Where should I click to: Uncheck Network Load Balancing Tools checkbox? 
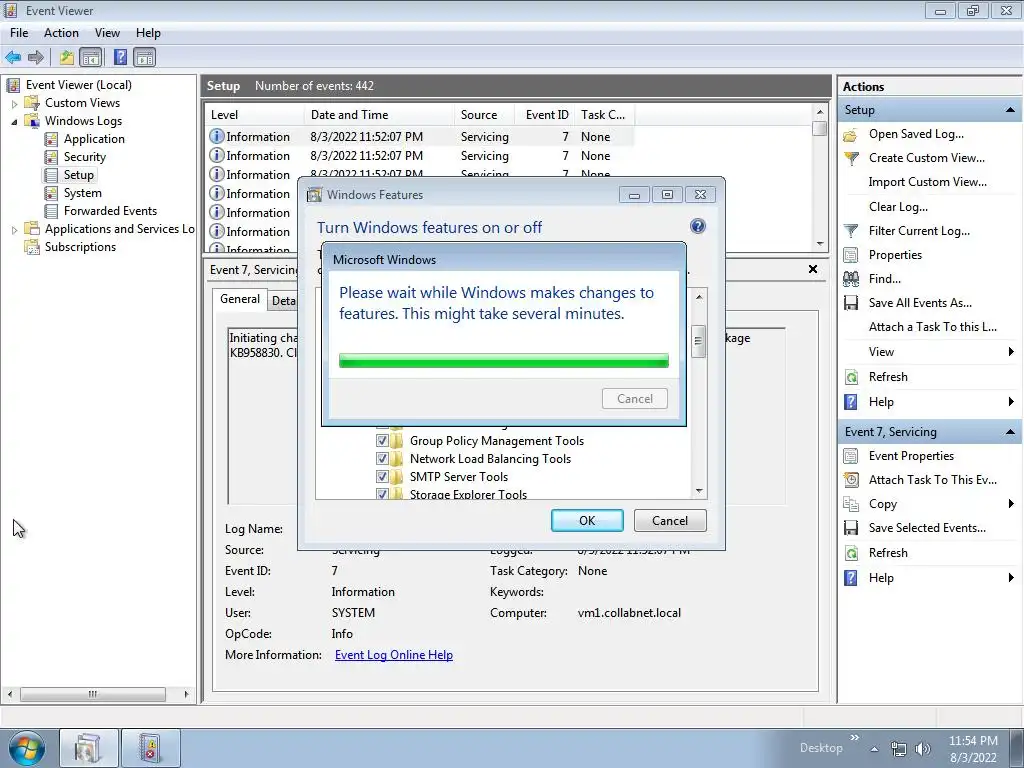click(x=382, y=459)
